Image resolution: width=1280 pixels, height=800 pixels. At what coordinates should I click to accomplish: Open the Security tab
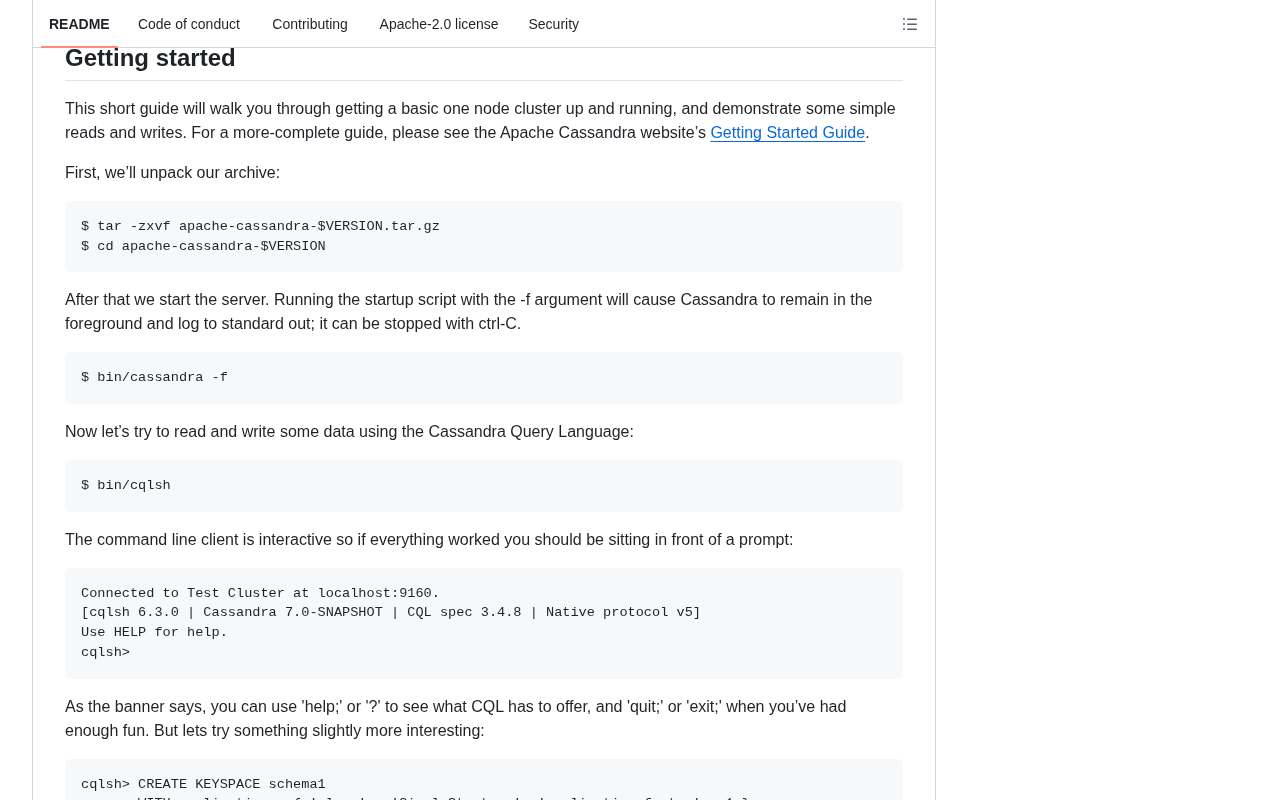[554, 24]
